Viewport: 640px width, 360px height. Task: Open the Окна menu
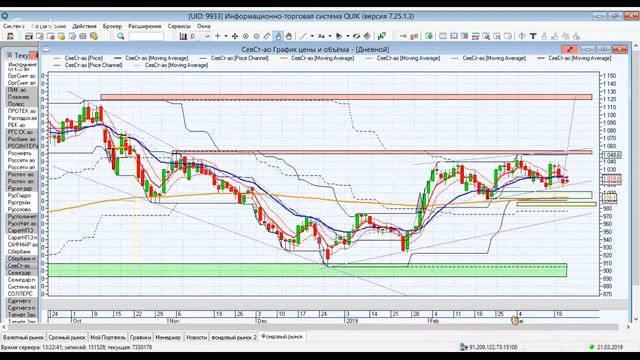point(204,26)
